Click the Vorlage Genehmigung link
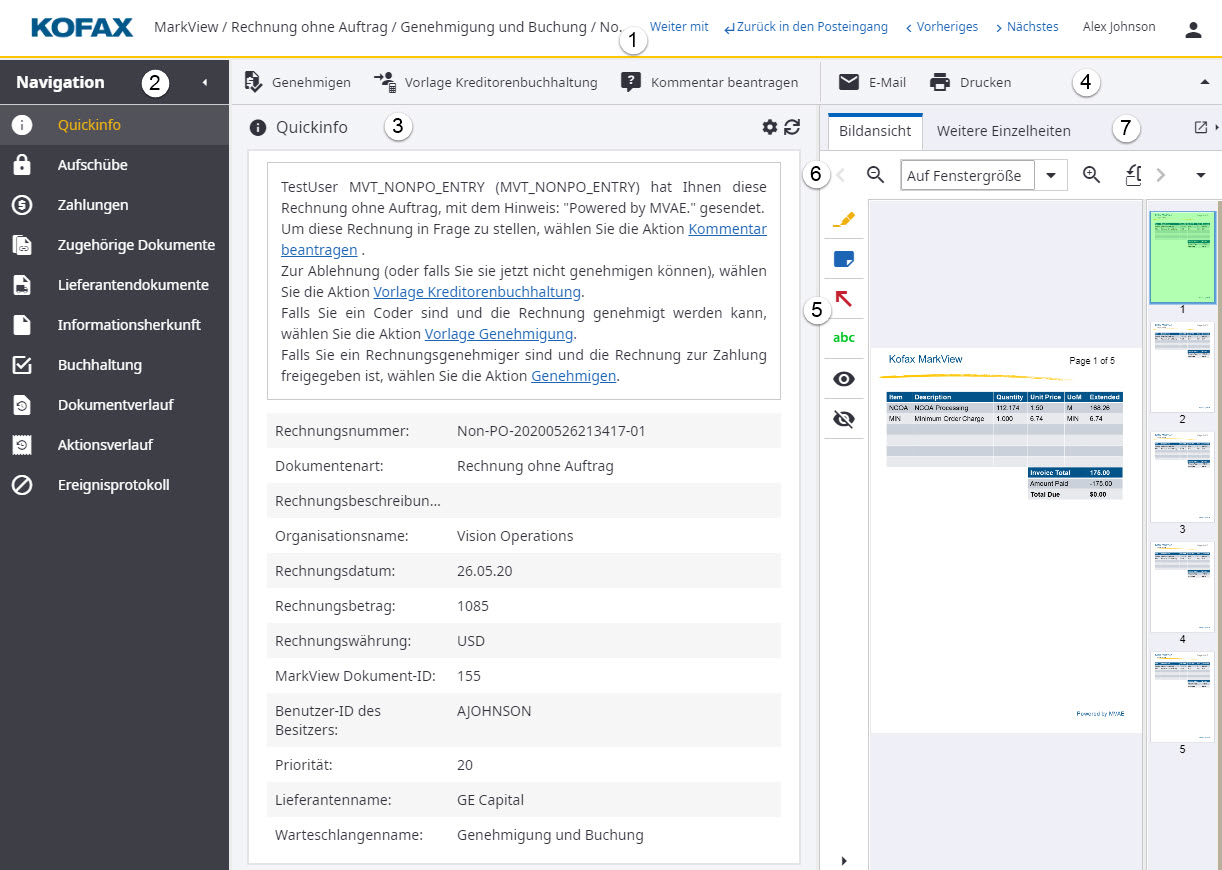 pos(498,334)
